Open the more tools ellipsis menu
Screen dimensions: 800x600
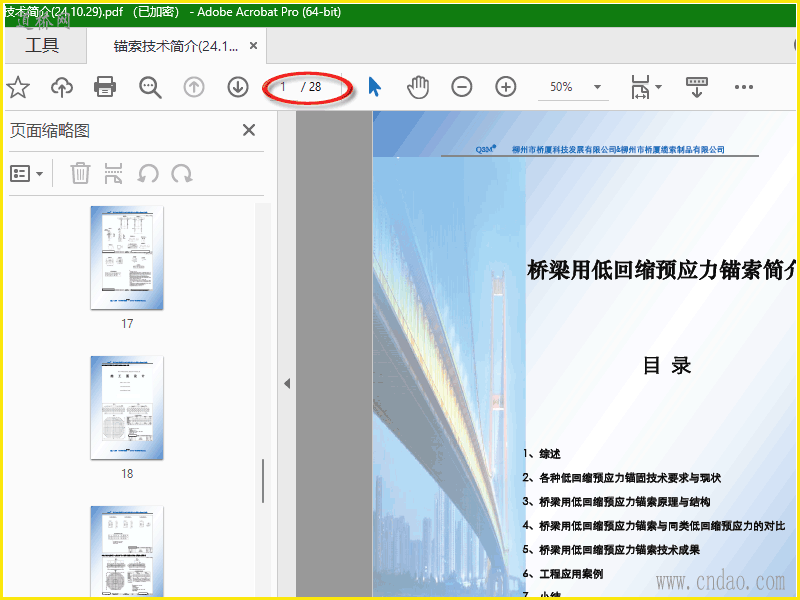tap(744, 87)
